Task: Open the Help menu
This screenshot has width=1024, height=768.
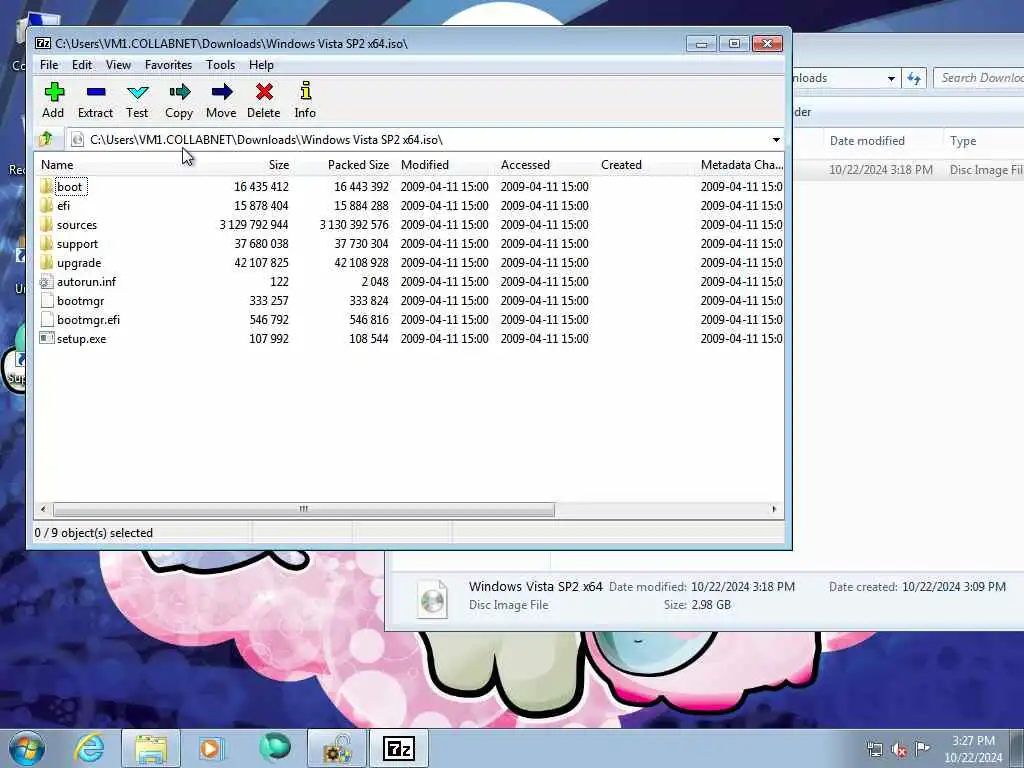Action: pos(261,65)
